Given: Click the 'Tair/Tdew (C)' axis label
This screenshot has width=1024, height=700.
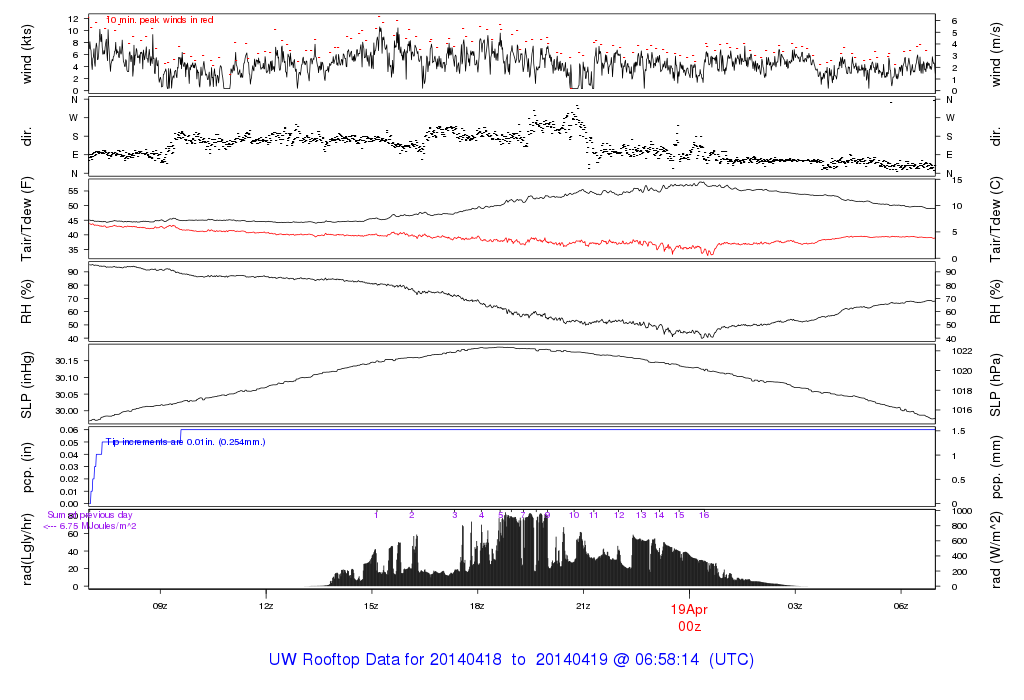Looking at the screenshot, I should 995,219.
